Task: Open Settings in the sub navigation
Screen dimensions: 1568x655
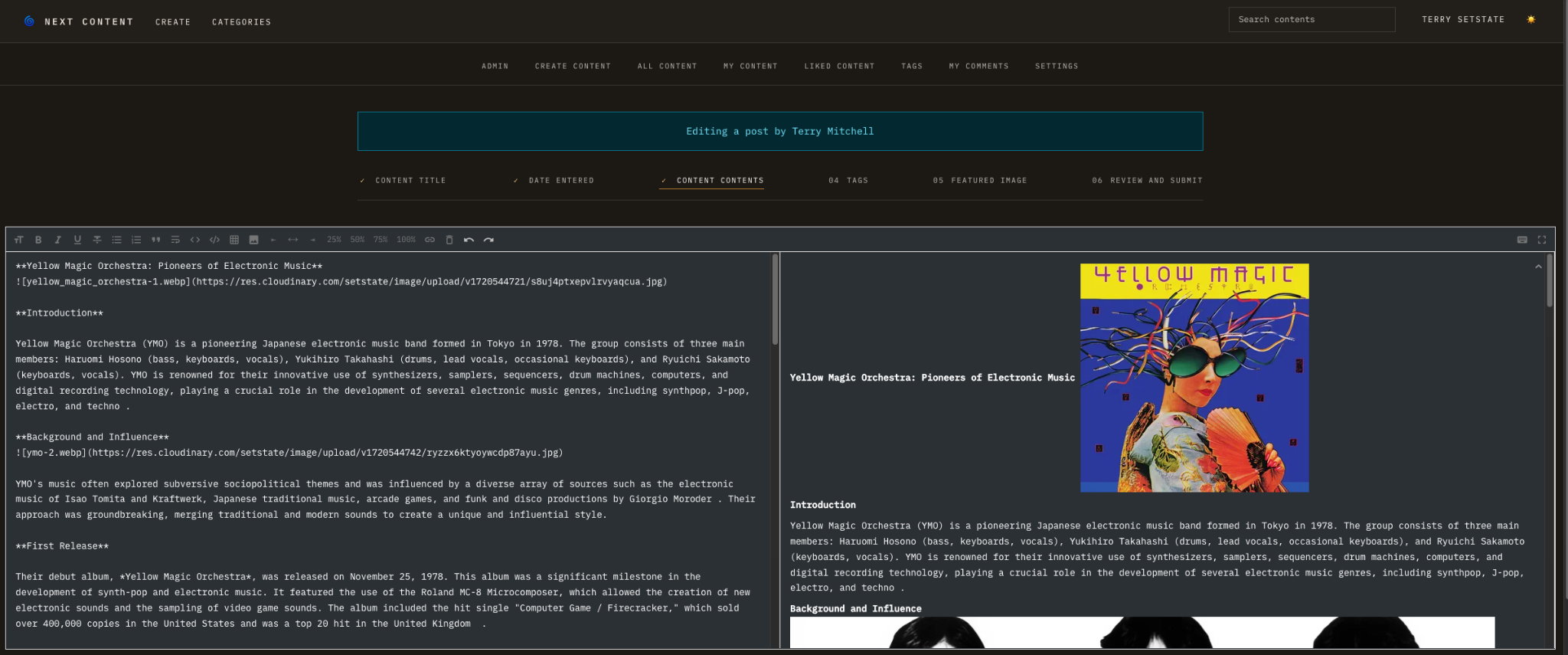Action: 1057,67
